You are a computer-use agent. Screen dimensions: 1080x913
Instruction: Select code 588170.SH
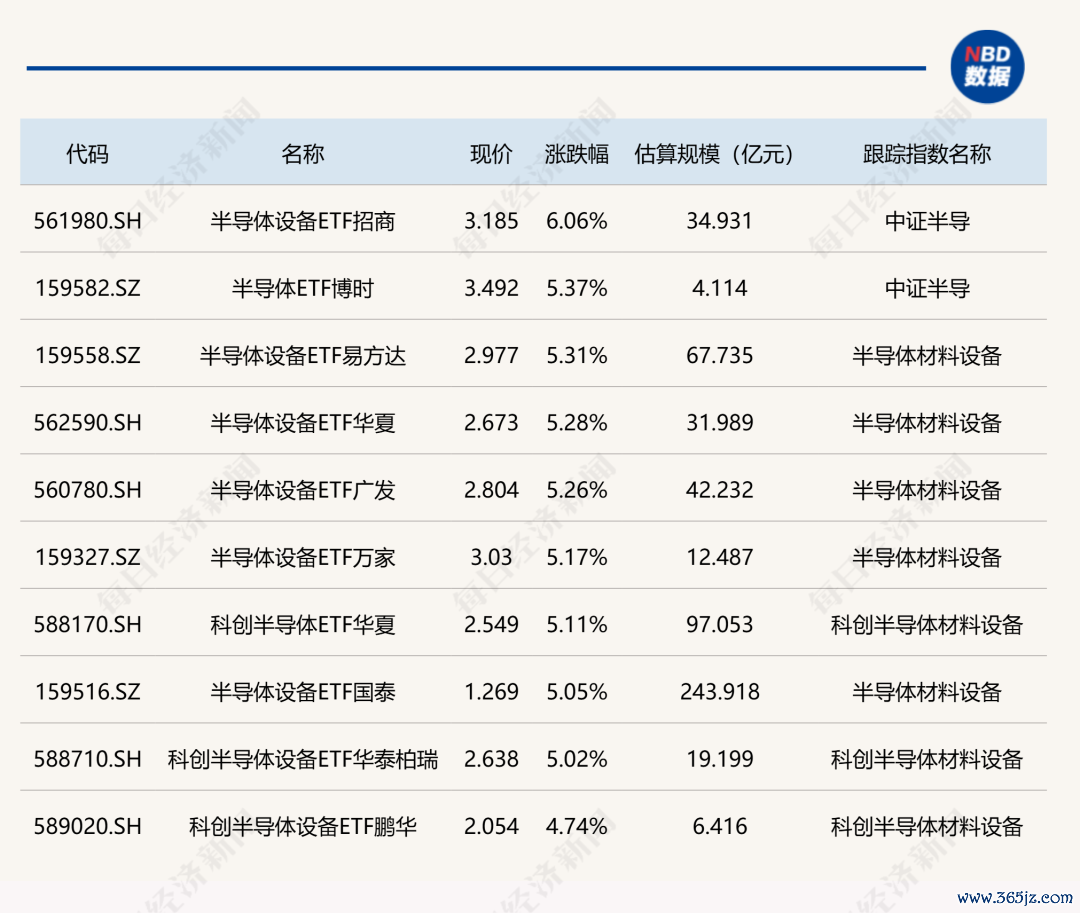(87, 624)
